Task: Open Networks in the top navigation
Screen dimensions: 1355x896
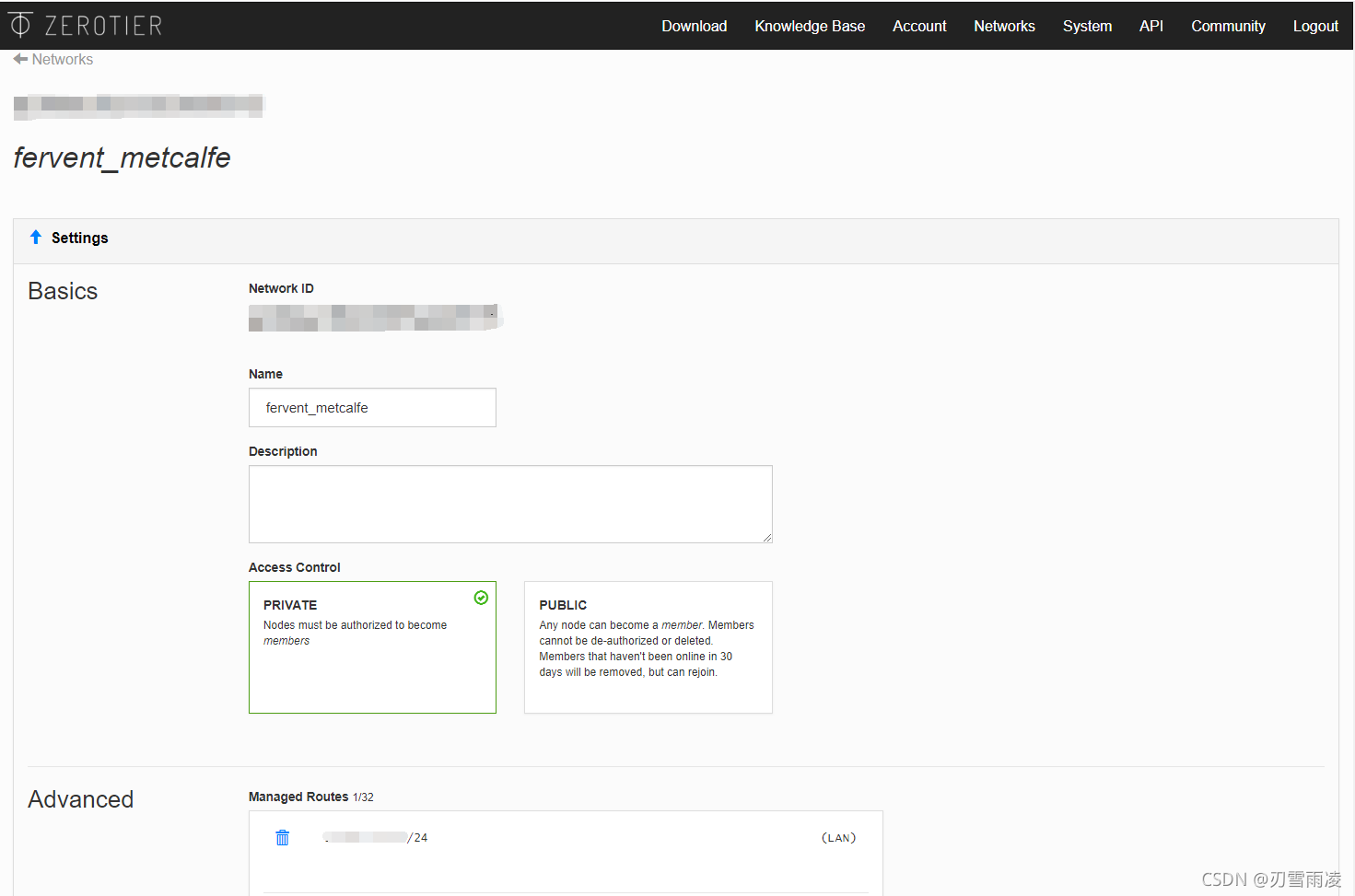Action: (1004, 26)
